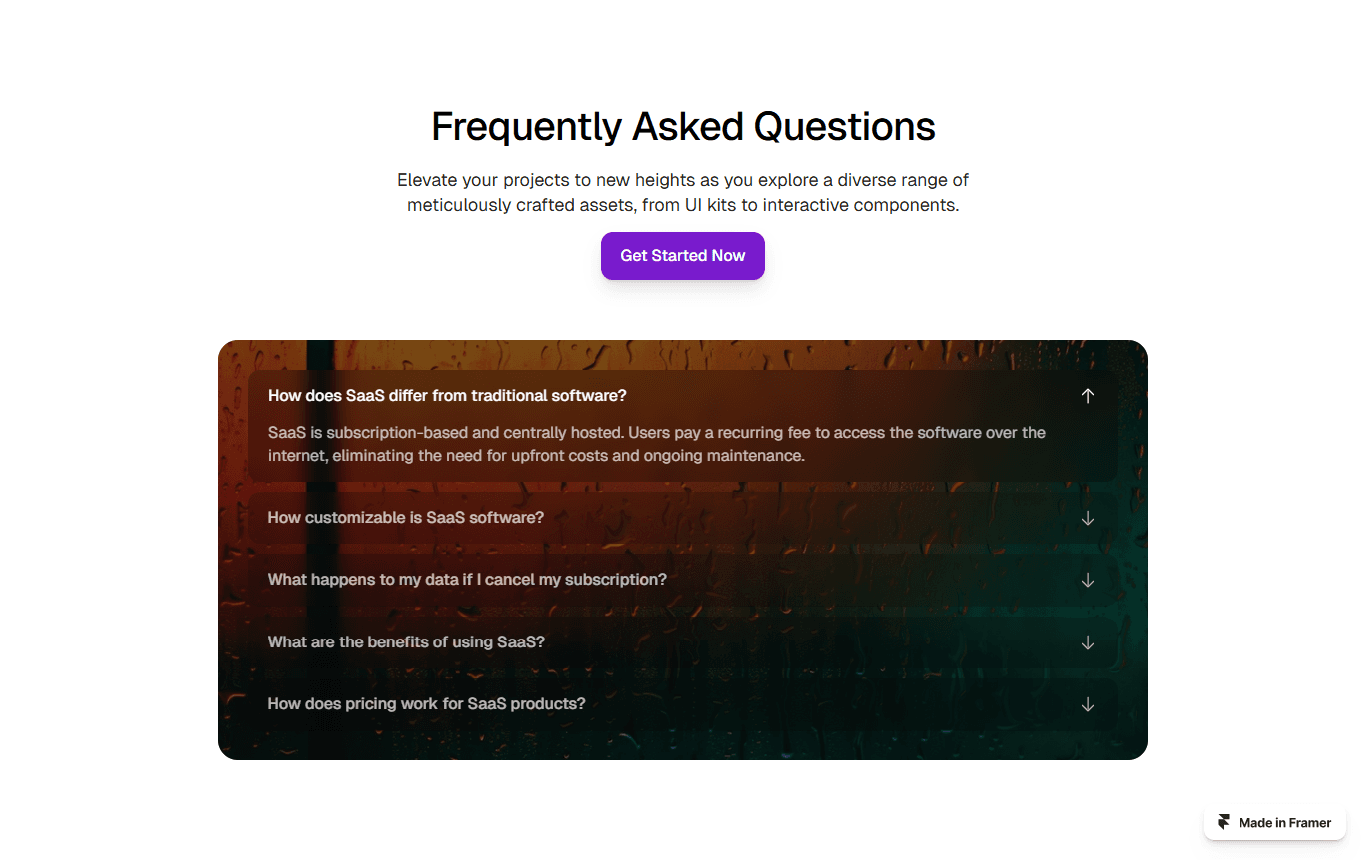This screenshot has height=861, width=1366.
Task: Click the down arrow next to the cancel subscription question
Action: click(x=1088, y=580)
